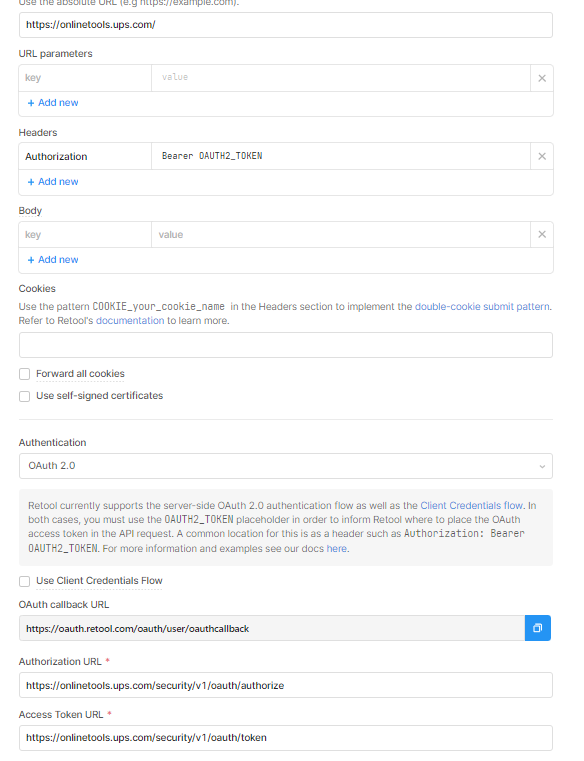The height and width of the screenshot is (761, 584).
Task: Click into the Cookies text input
Action: [285, 345]
